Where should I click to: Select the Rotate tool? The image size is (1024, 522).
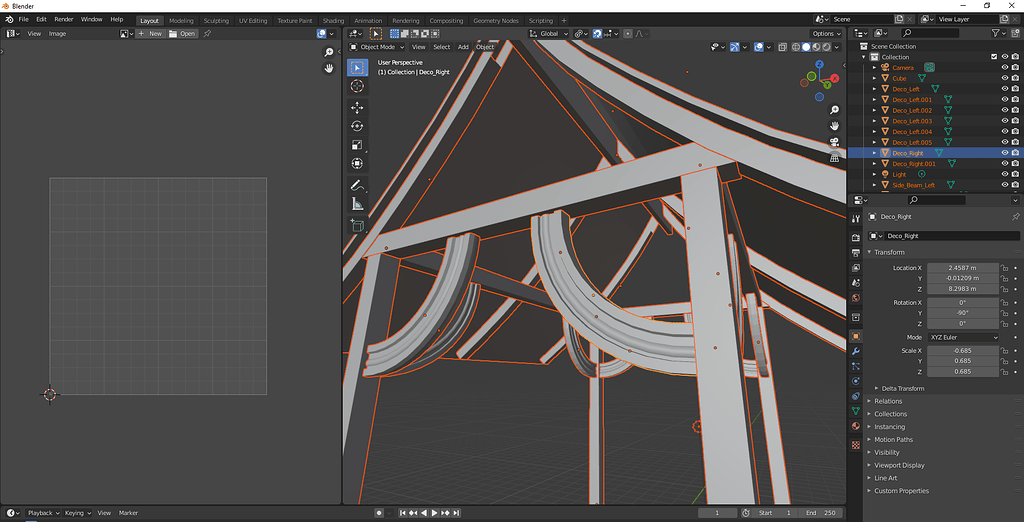357,126
